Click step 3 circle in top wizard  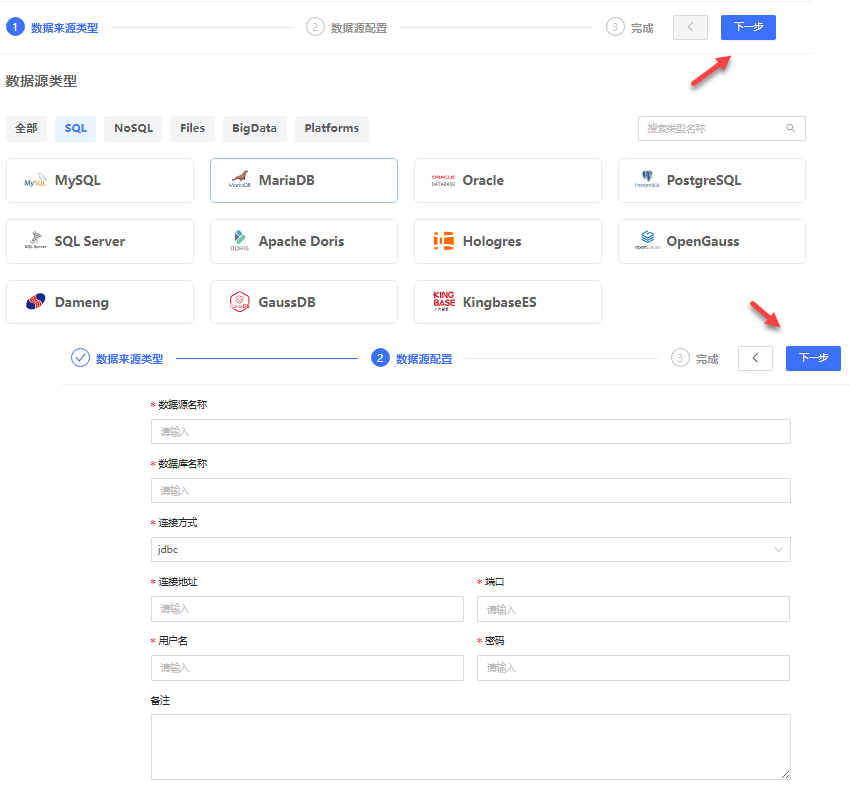[615, 27]
